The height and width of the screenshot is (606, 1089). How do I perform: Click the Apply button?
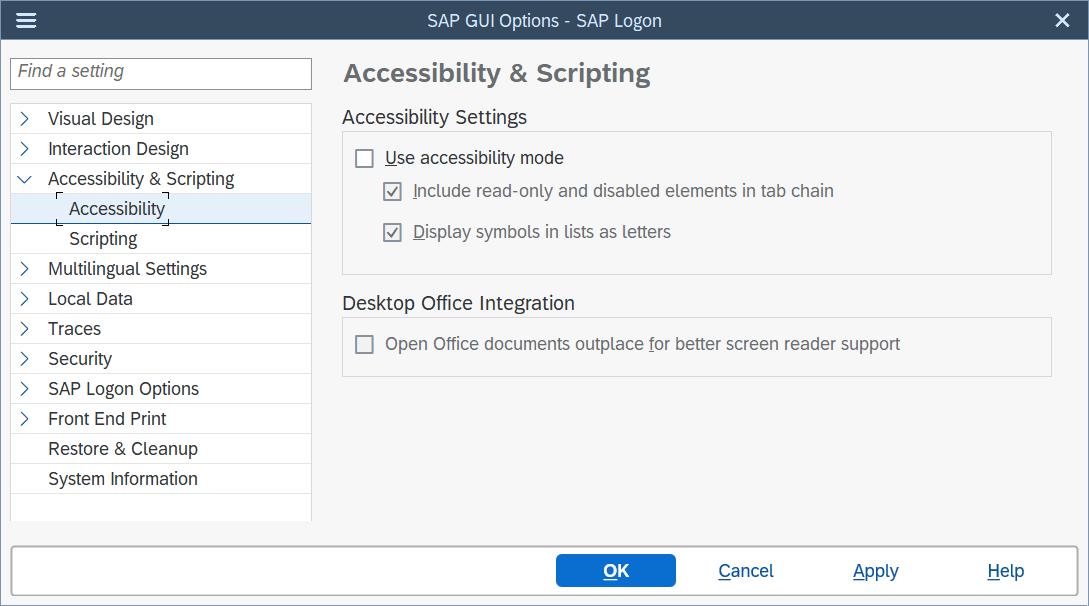pos(876,571)
